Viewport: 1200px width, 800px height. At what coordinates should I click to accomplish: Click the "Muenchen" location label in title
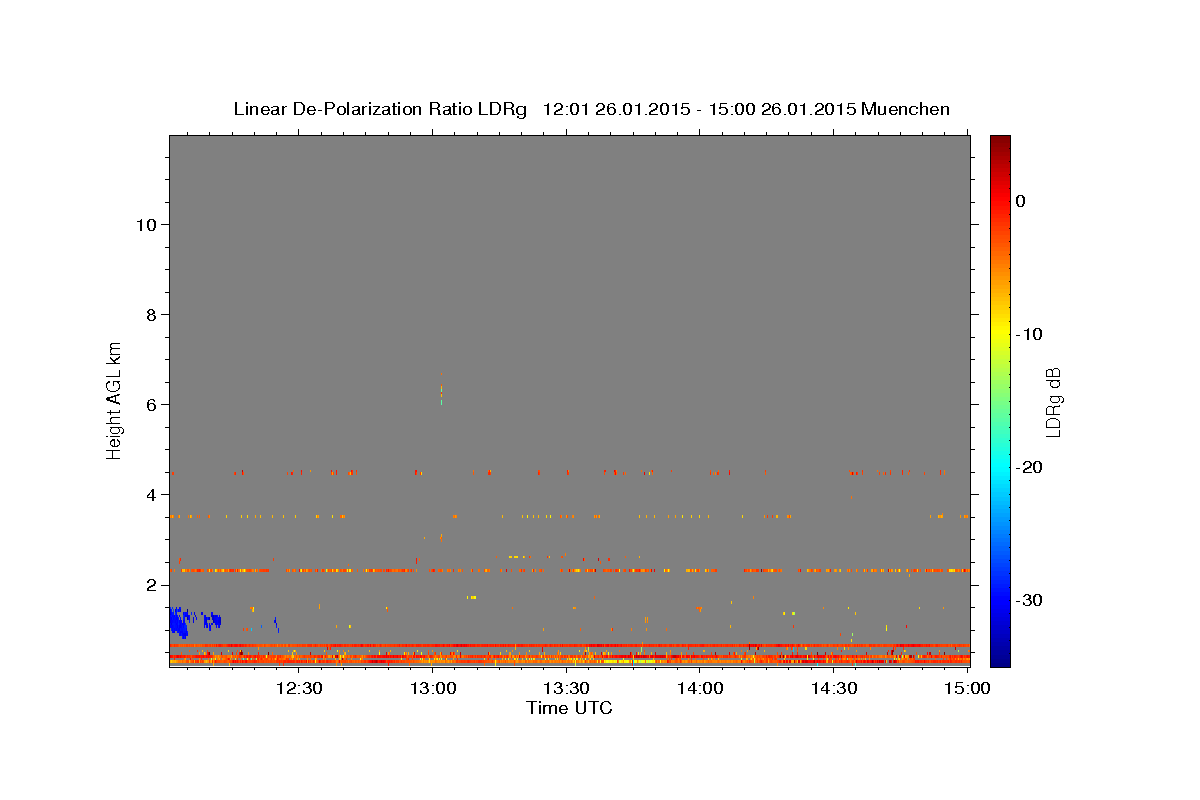click(x=906, y=109)
